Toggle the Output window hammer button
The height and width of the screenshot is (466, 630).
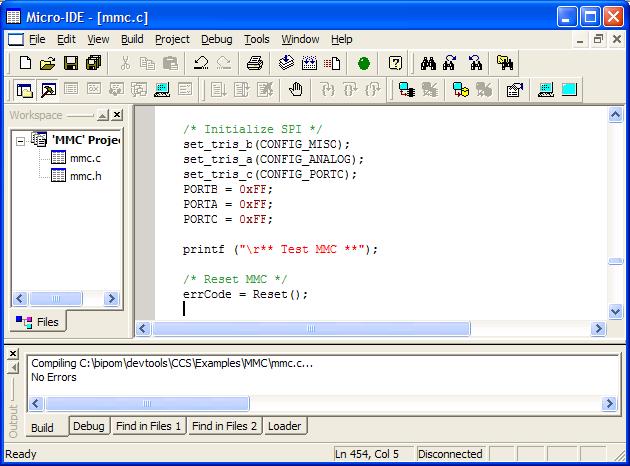(48, 90)
